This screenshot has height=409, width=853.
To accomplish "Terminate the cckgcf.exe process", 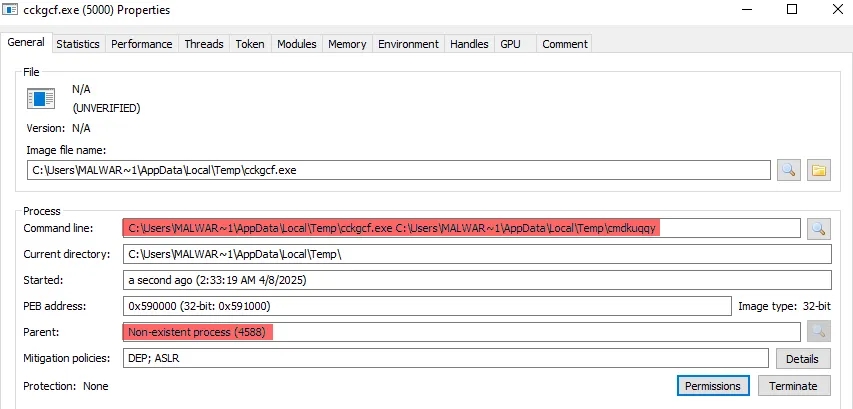I will coord(794,385).
